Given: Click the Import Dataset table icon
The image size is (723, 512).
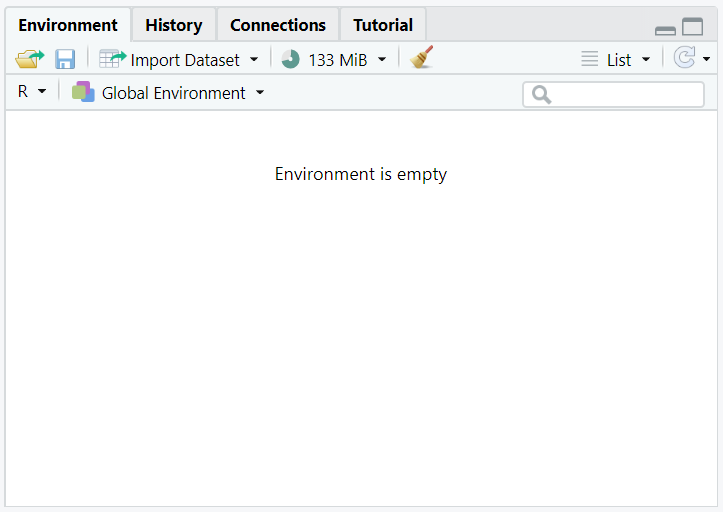Looking at the screenshot, I should pos(112,59).
